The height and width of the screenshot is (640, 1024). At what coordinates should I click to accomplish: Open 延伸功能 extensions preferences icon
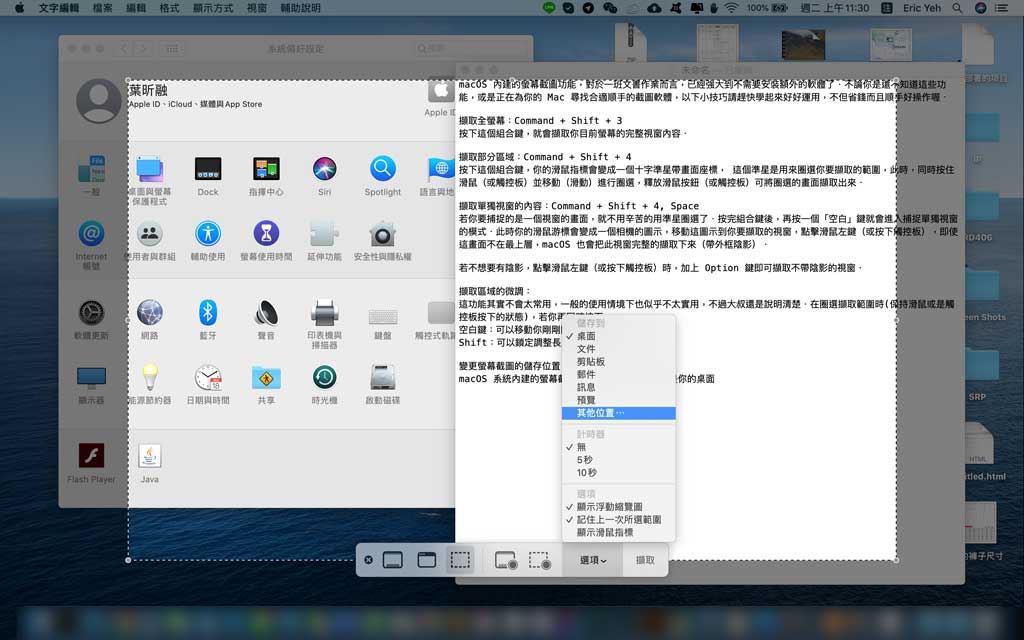[x=325, y=234]
